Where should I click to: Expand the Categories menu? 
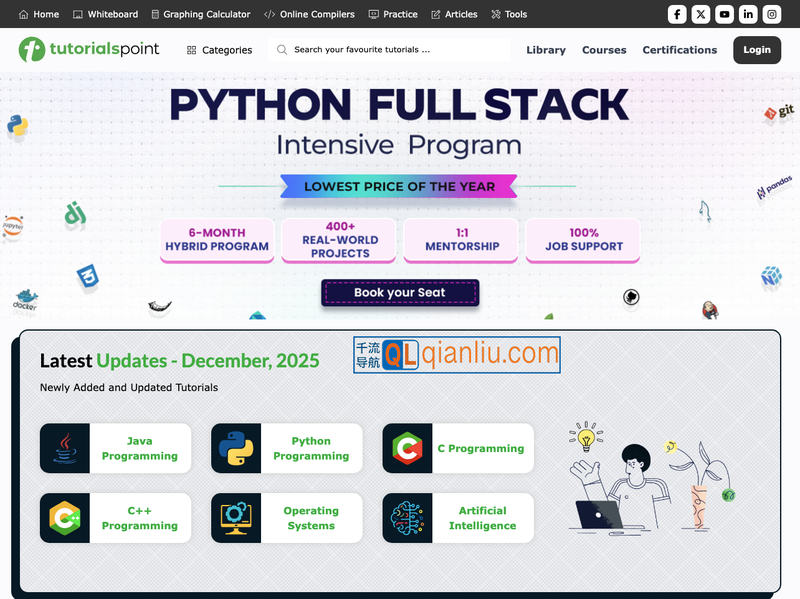pos(219,50)
